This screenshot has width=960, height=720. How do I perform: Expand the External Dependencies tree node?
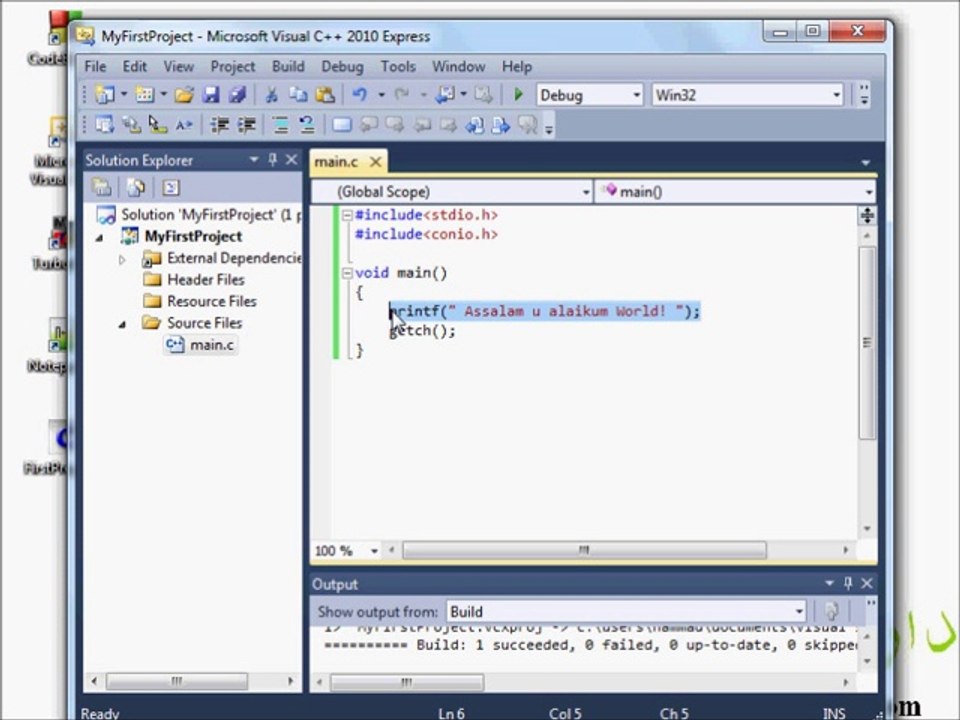pos(122,260)
